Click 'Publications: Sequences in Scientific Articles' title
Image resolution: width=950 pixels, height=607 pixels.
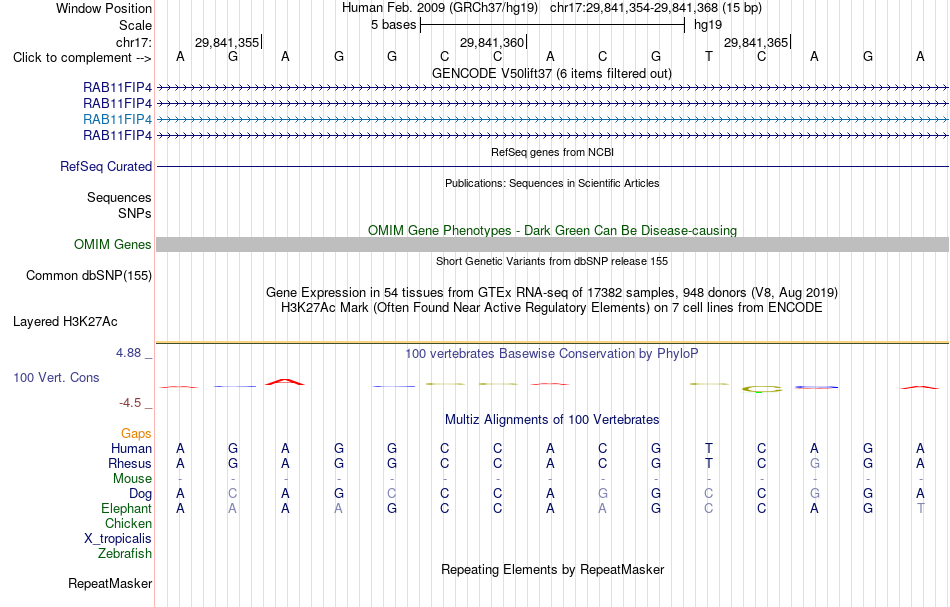coord(552,184)
